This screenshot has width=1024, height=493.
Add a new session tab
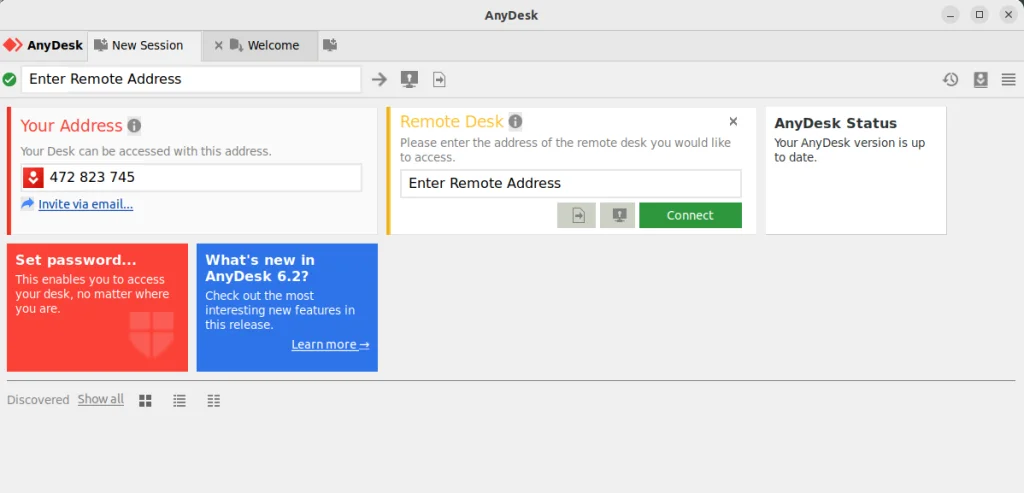tap(330, 45)
